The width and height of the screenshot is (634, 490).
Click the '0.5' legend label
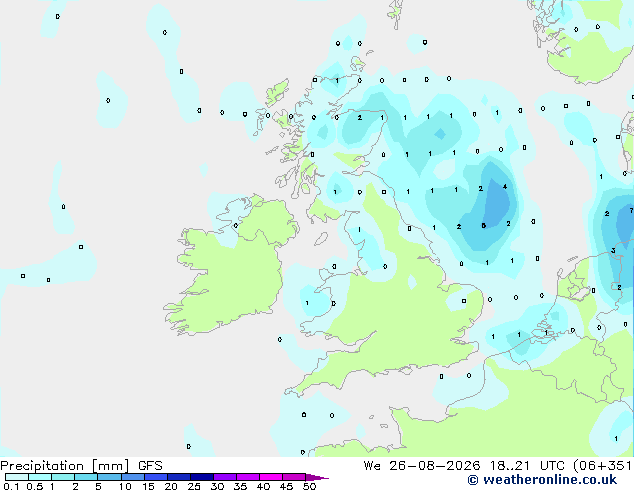(35, 486)
